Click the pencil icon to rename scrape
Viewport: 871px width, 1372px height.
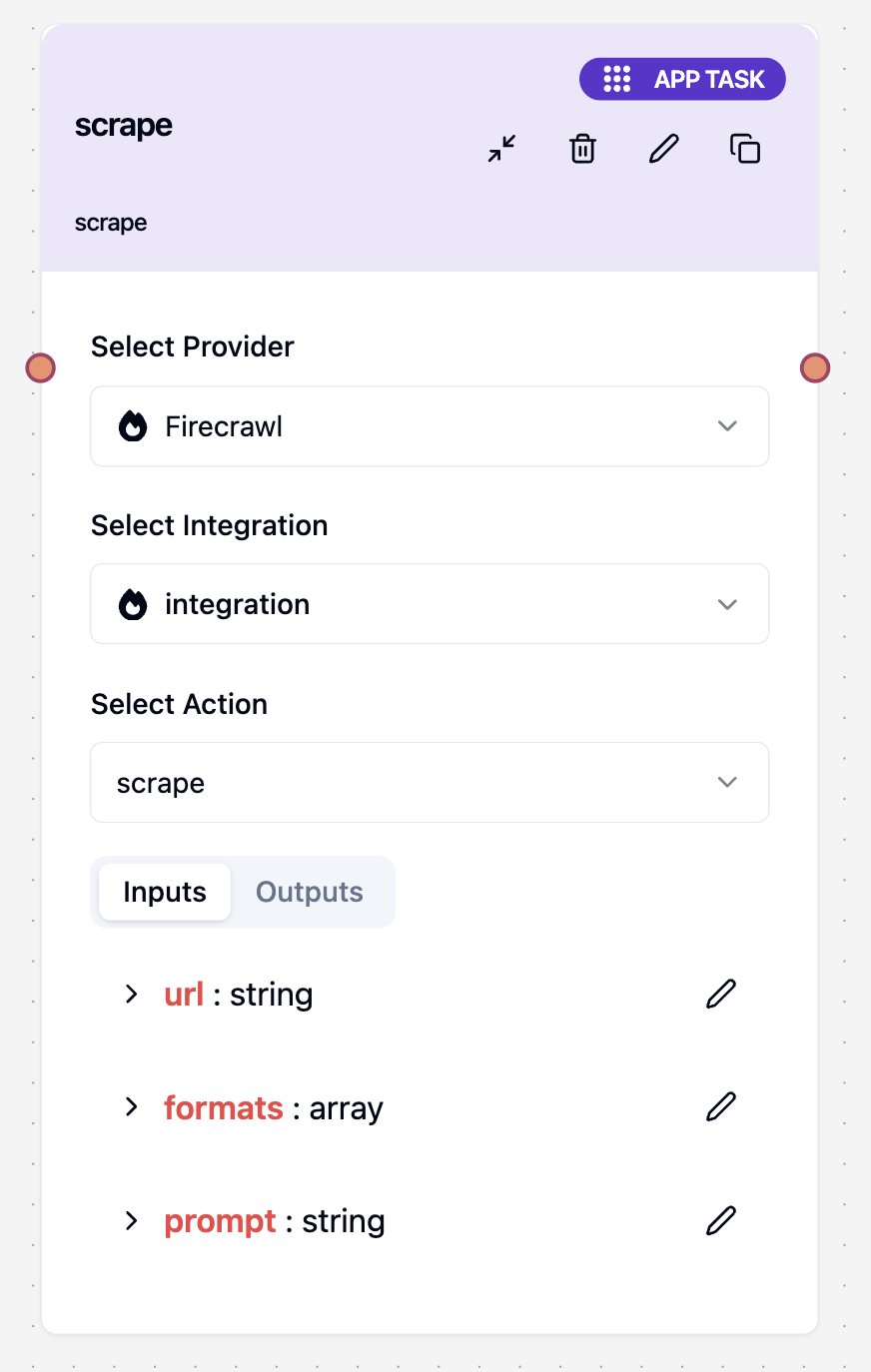663,148
